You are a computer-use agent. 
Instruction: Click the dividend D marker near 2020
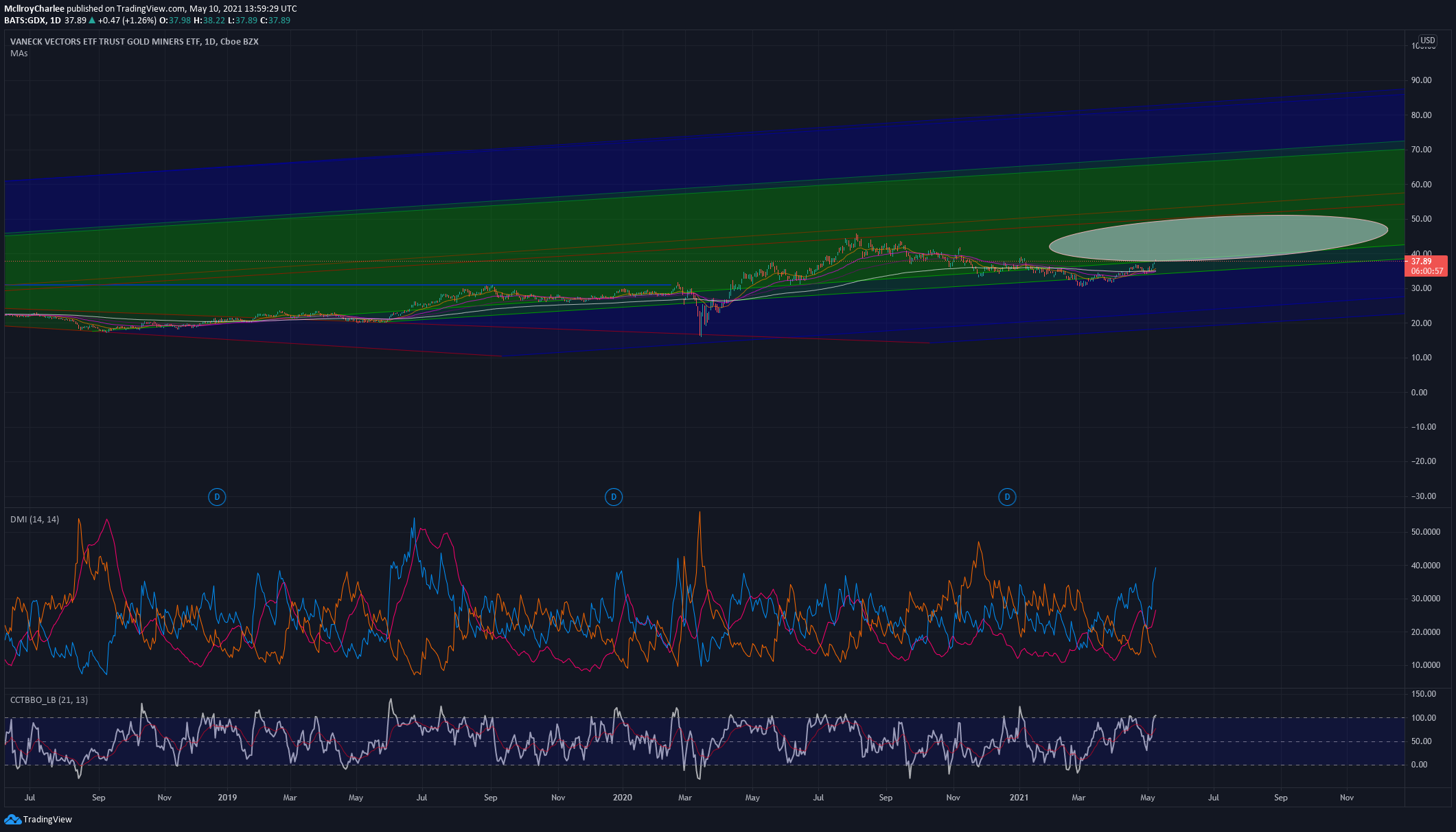pyautogui.click(x=614, y=497)
